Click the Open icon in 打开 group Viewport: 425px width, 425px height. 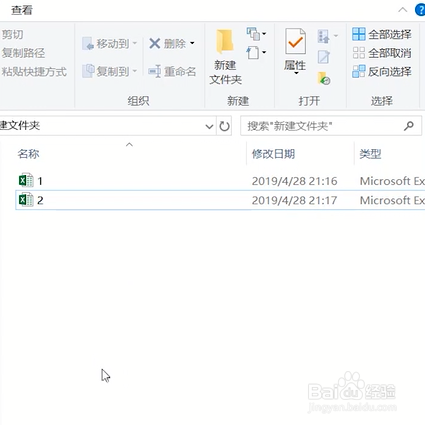tap(324, 36)
